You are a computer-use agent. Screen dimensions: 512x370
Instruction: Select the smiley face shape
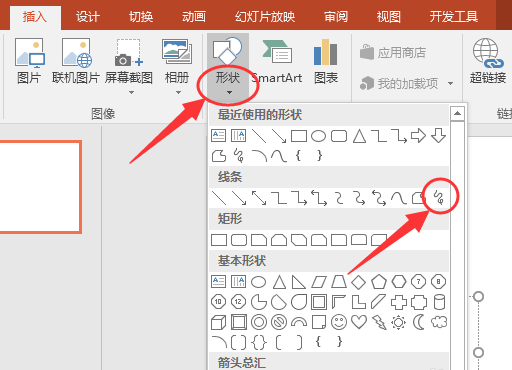(339, 322)
